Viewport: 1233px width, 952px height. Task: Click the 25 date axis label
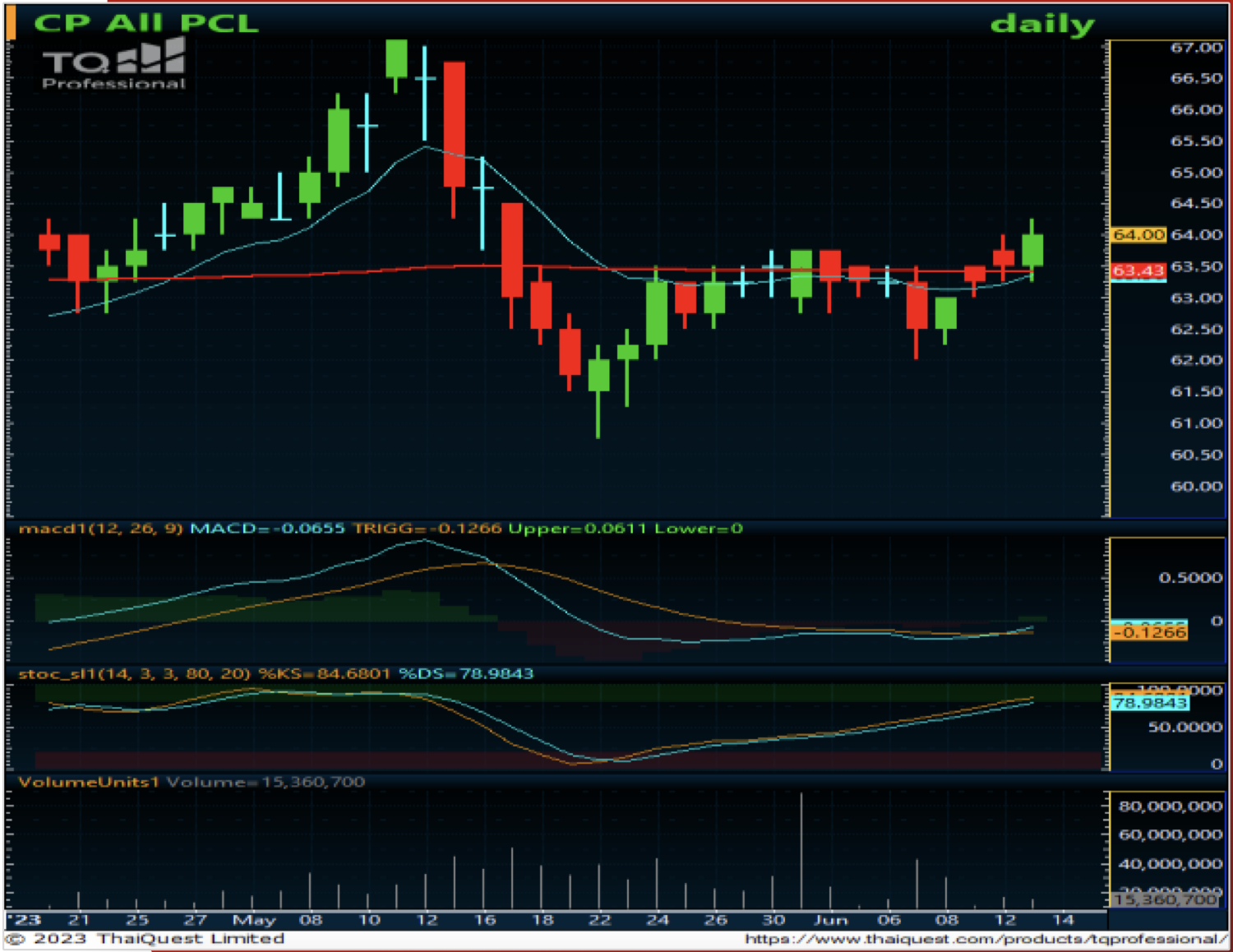point(137,920)
